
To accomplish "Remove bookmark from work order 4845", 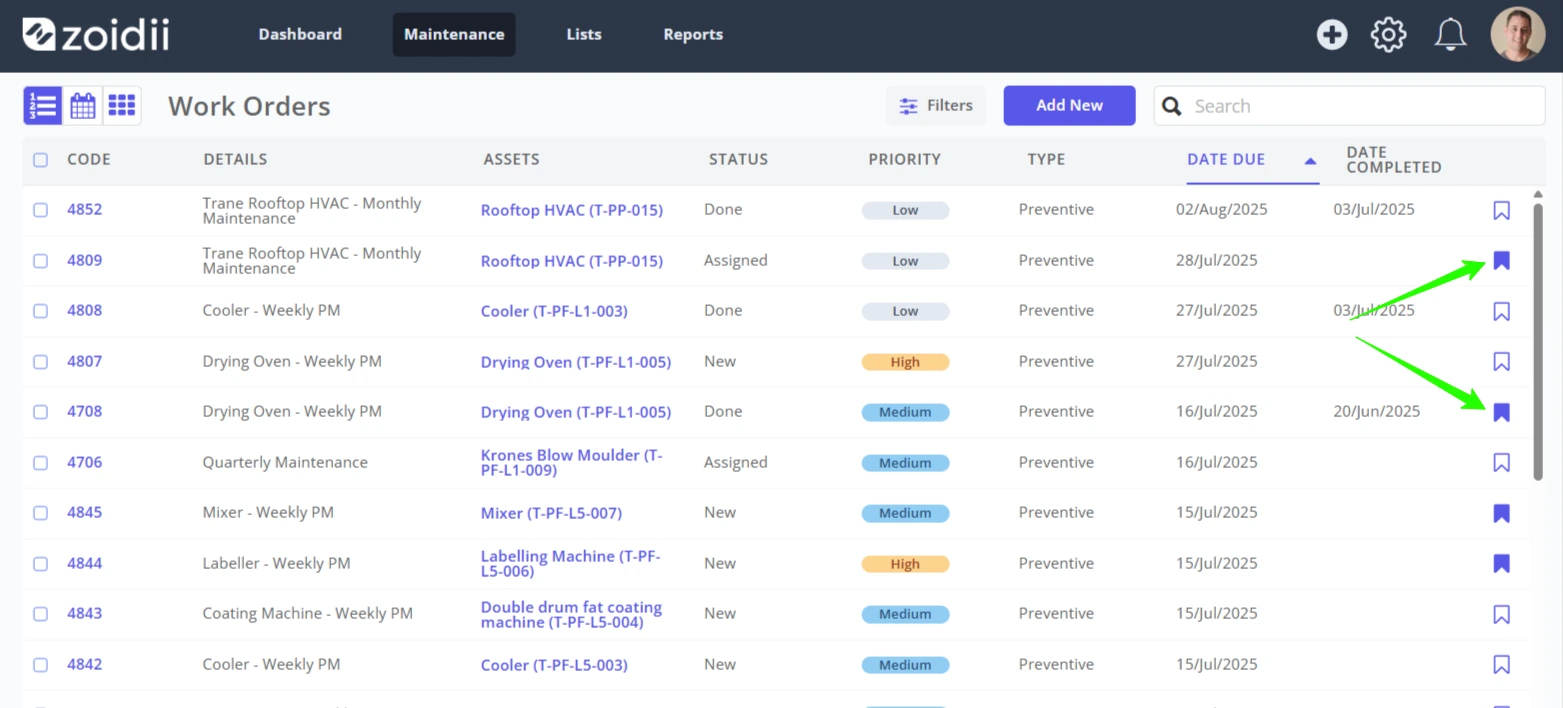I will (1501, 513).
